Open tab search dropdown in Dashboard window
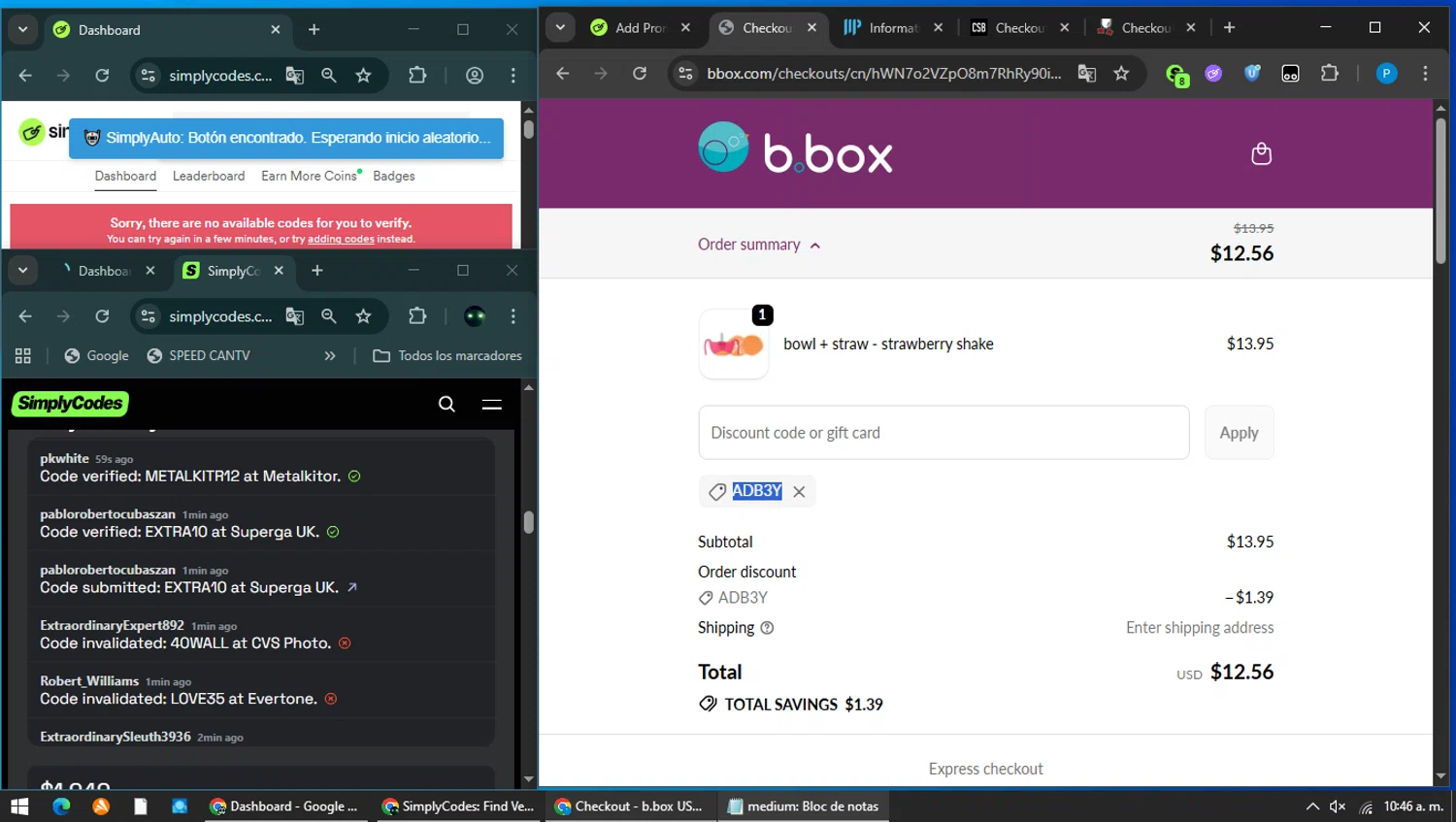This screenshot has height=822, width=1456. pos(22,30)
